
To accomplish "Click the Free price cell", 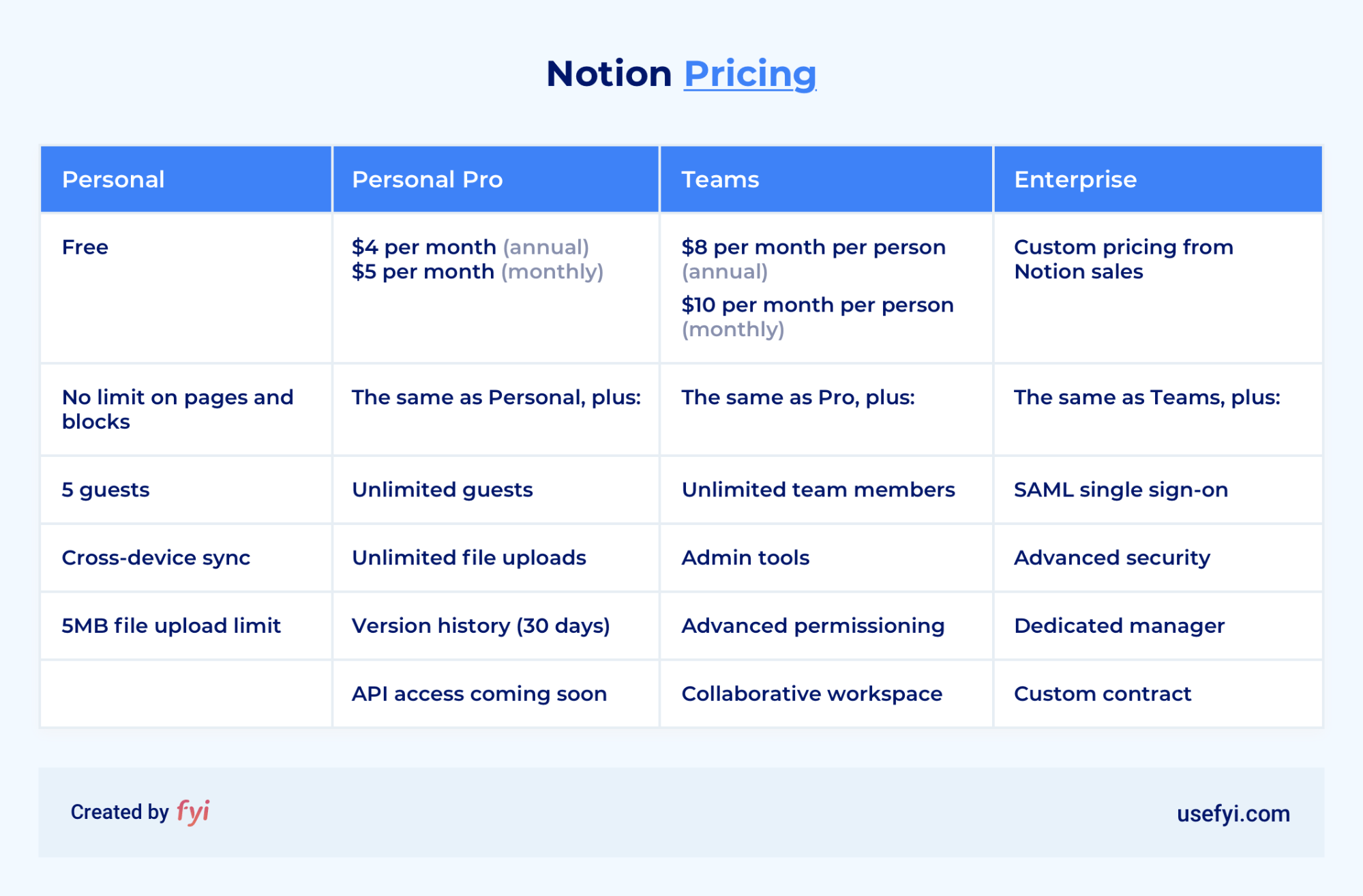I will coord(186,288).
